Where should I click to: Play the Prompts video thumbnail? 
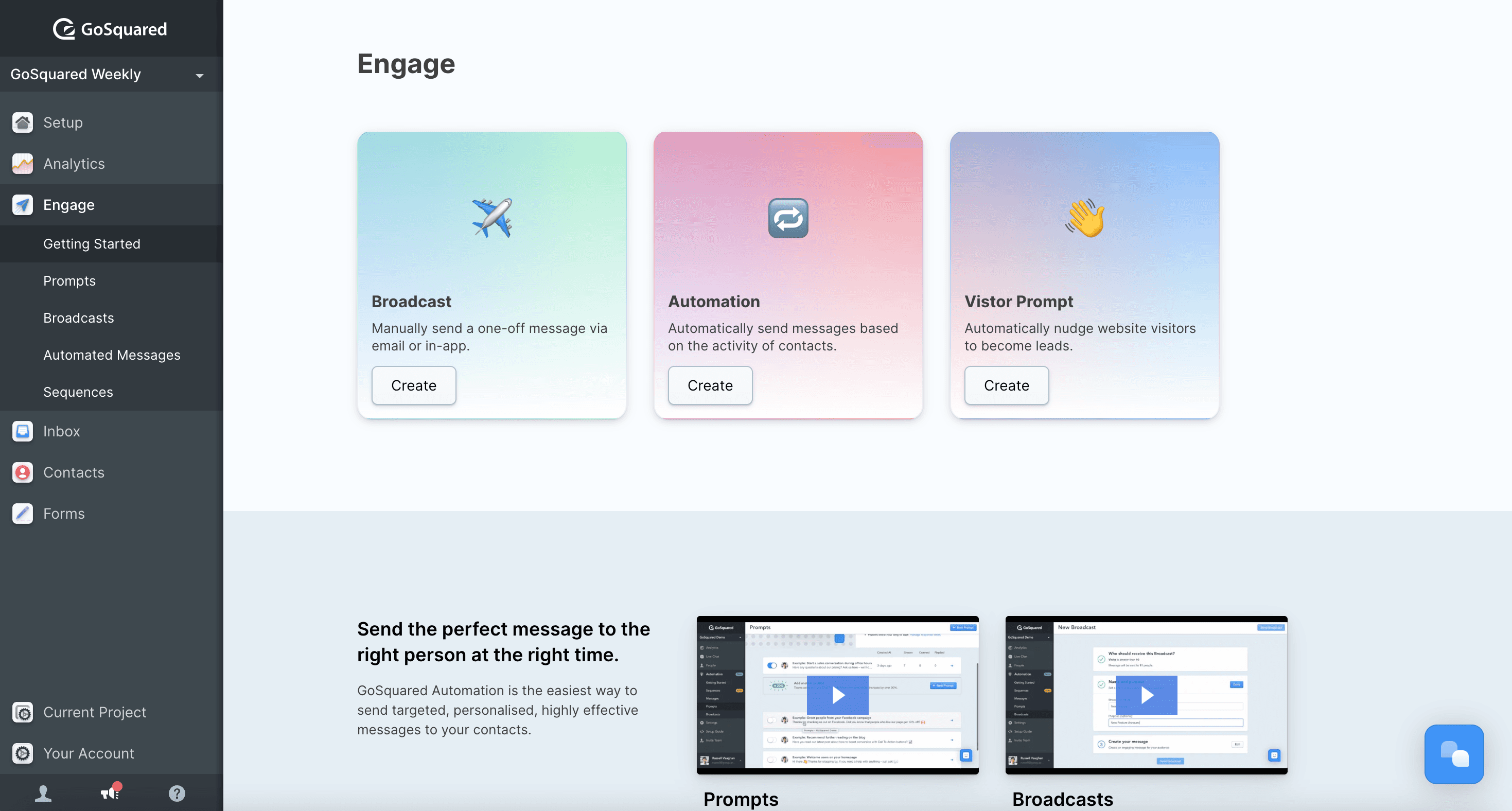pyautogui.click(x=838, y=695)
